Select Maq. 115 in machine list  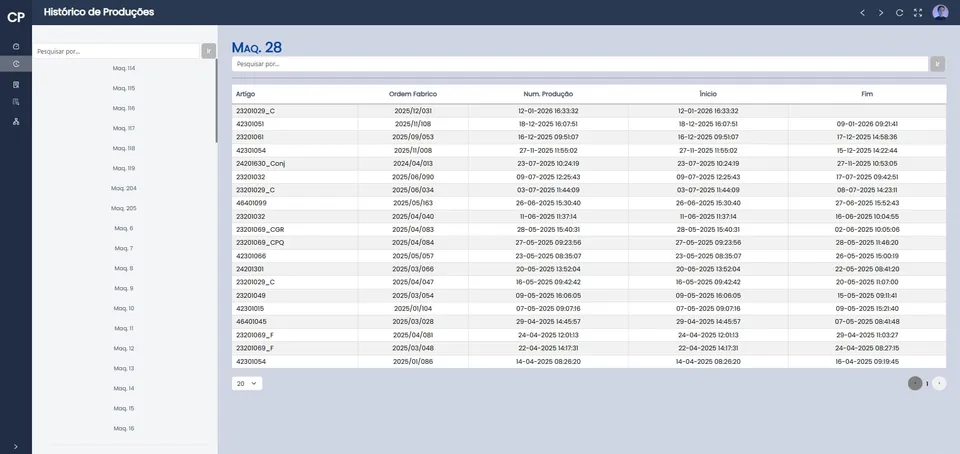point(124,88)
